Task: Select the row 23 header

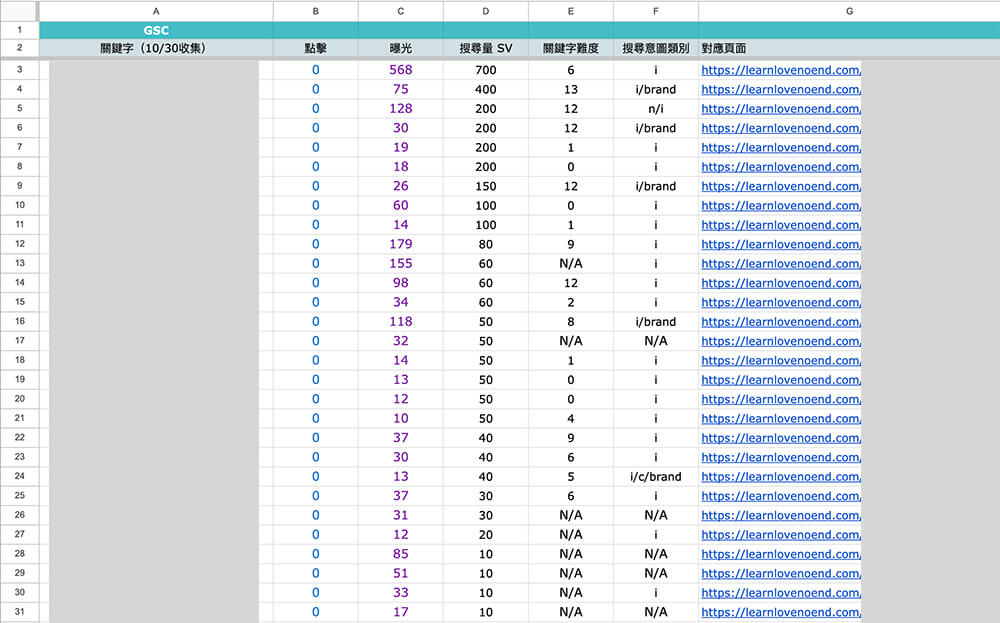Action: coord(19,457)
